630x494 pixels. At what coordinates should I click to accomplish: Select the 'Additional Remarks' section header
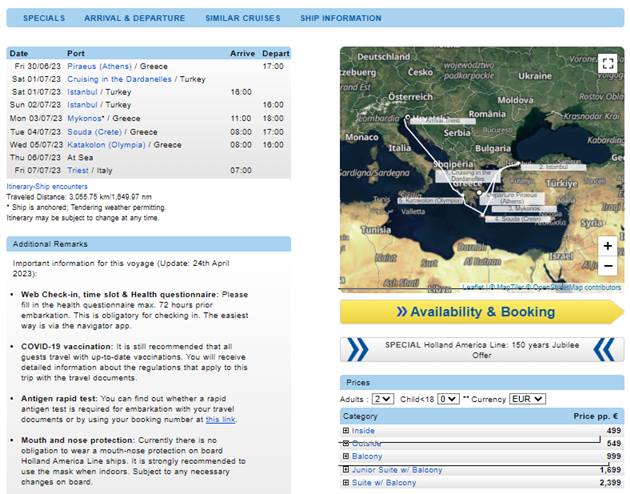(x=149, y=244)
